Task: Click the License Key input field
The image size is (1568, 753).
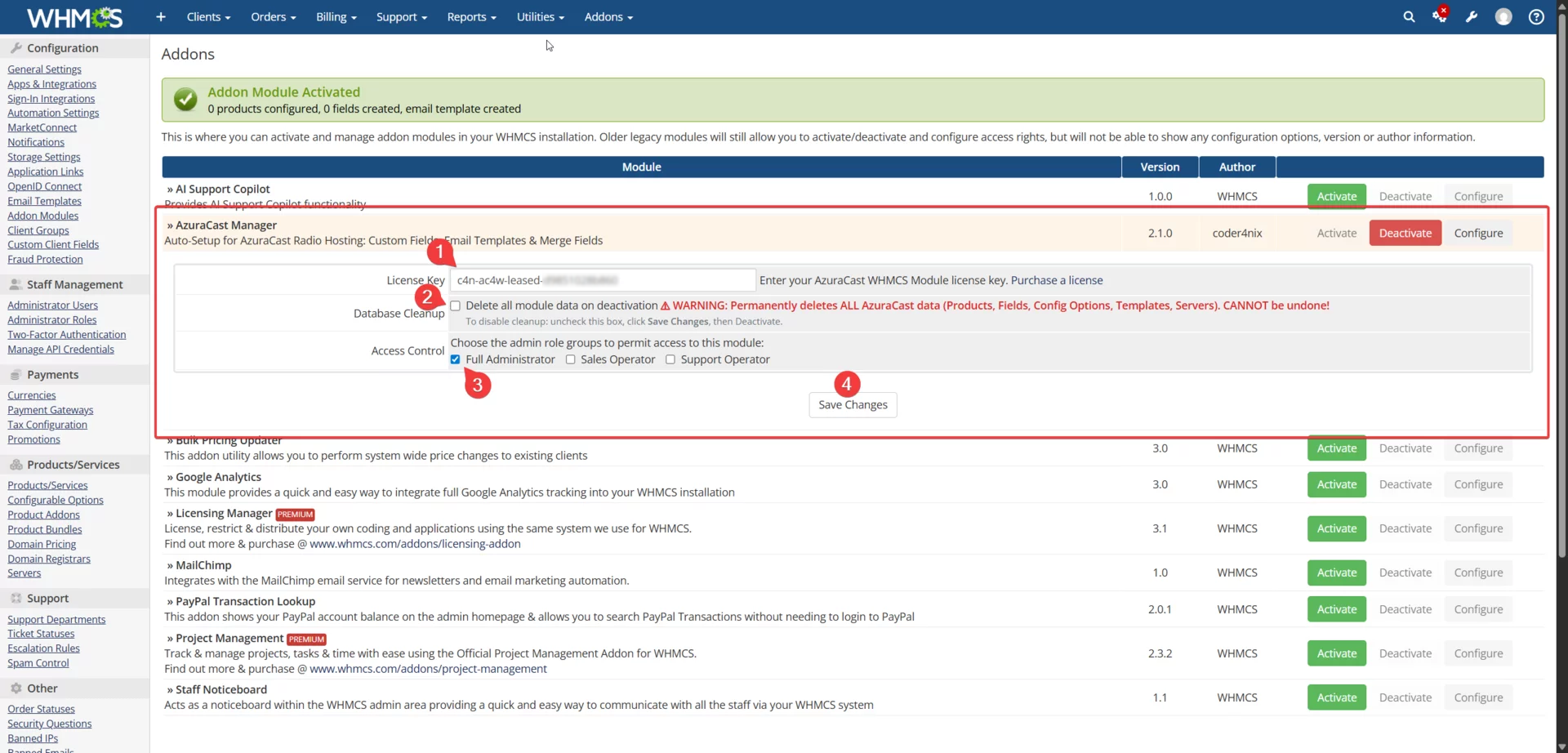Action: coord(603,280)
